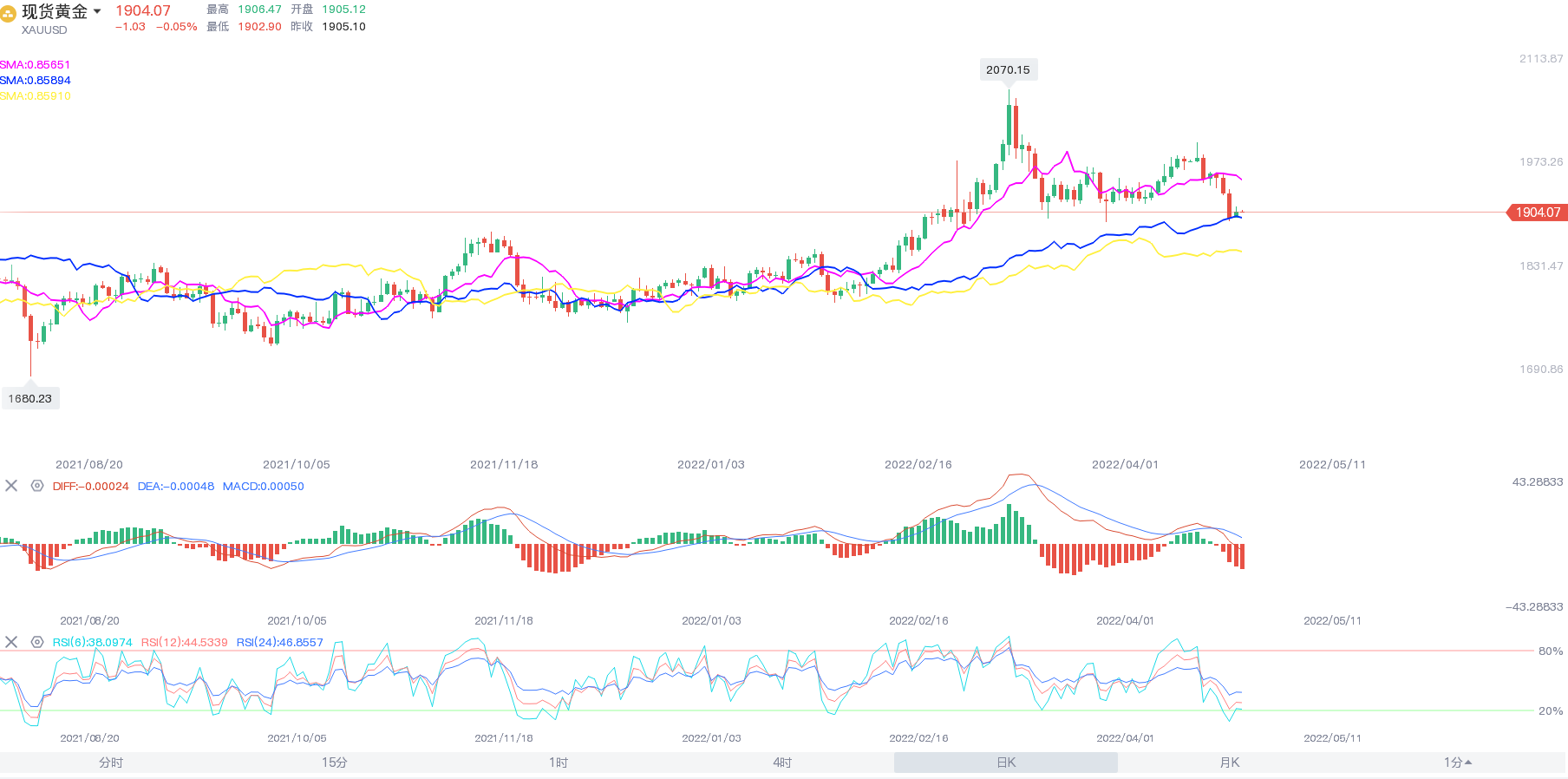Close the RSI indicator panel
Image resolution: width=1568 pixels, height=779 pixels.
pos(11,642)
